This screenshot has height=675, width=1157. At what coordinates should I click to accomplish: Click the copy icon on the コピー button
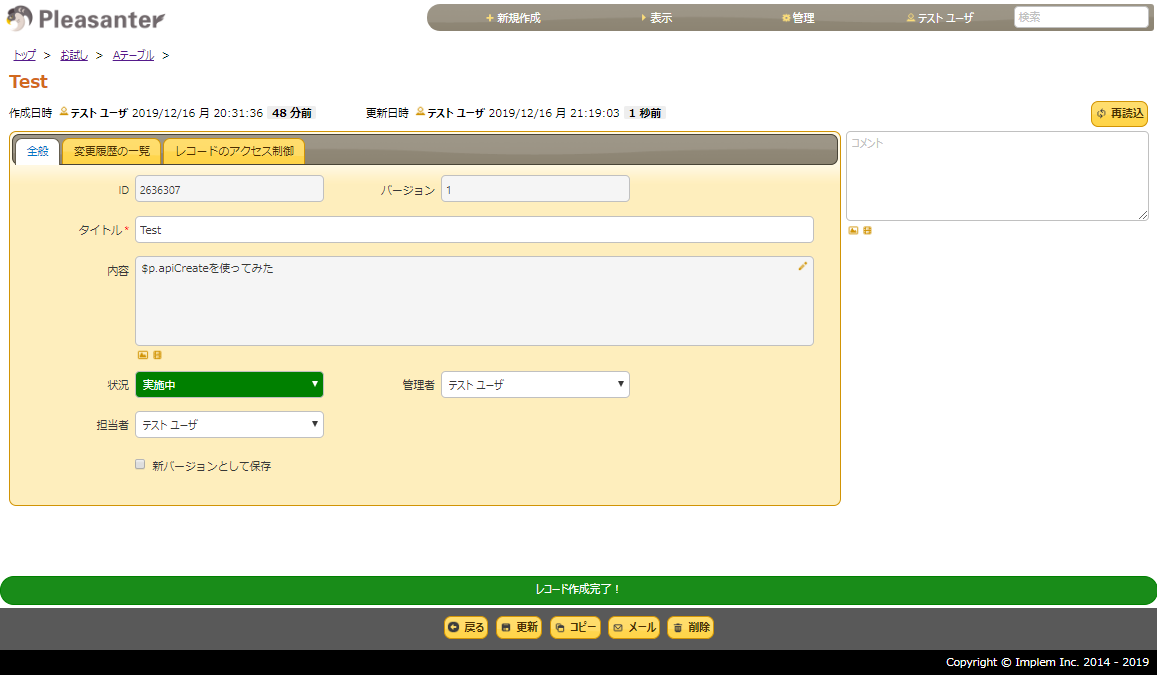[561, 627]
